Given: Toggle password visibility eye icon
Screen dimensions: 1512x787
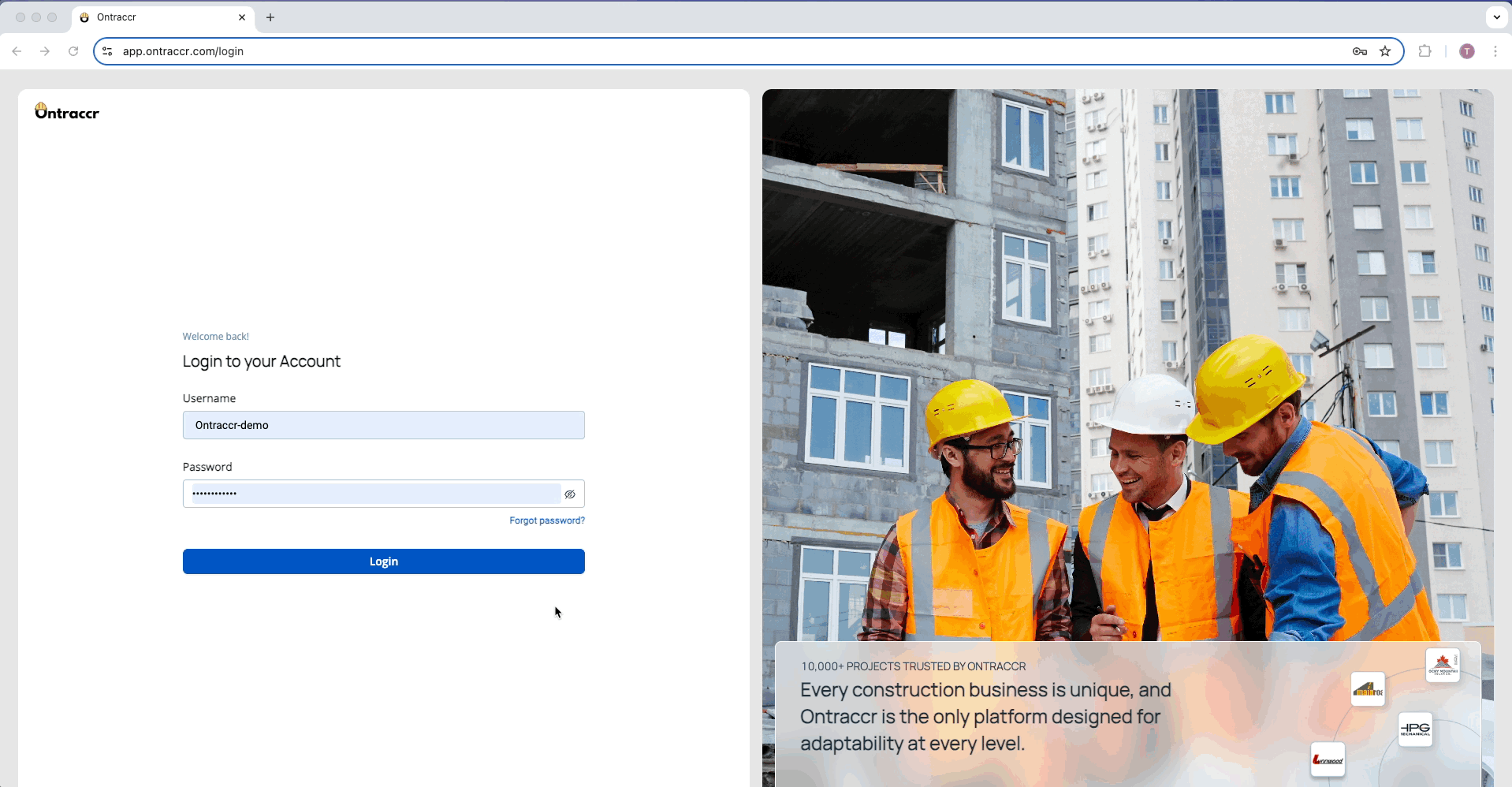Looking at the screenshot, I should tap(570, 494).
